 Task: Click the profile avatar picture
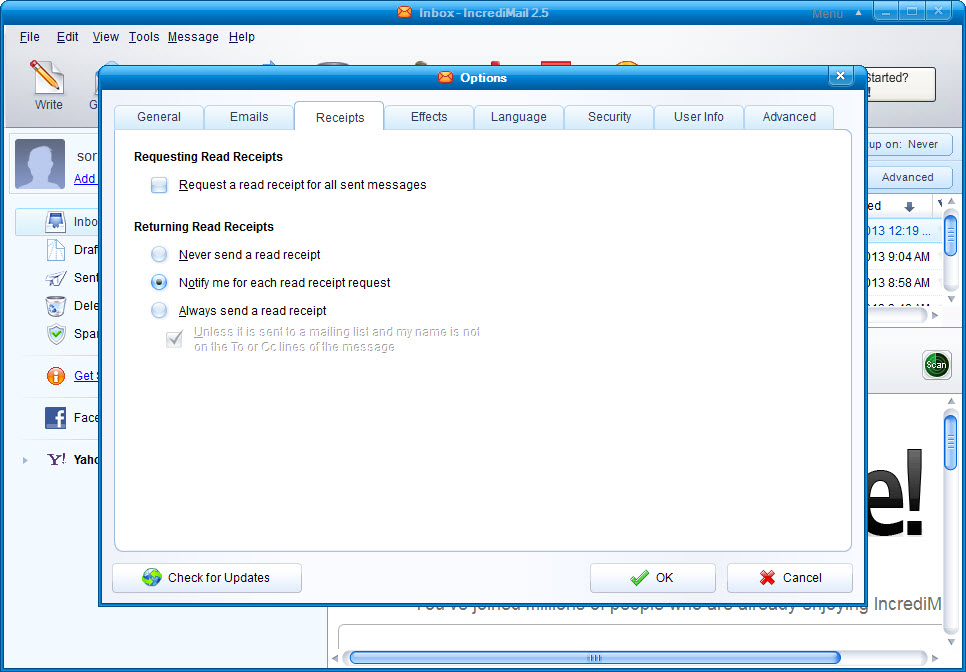click(x=40, y=164)
